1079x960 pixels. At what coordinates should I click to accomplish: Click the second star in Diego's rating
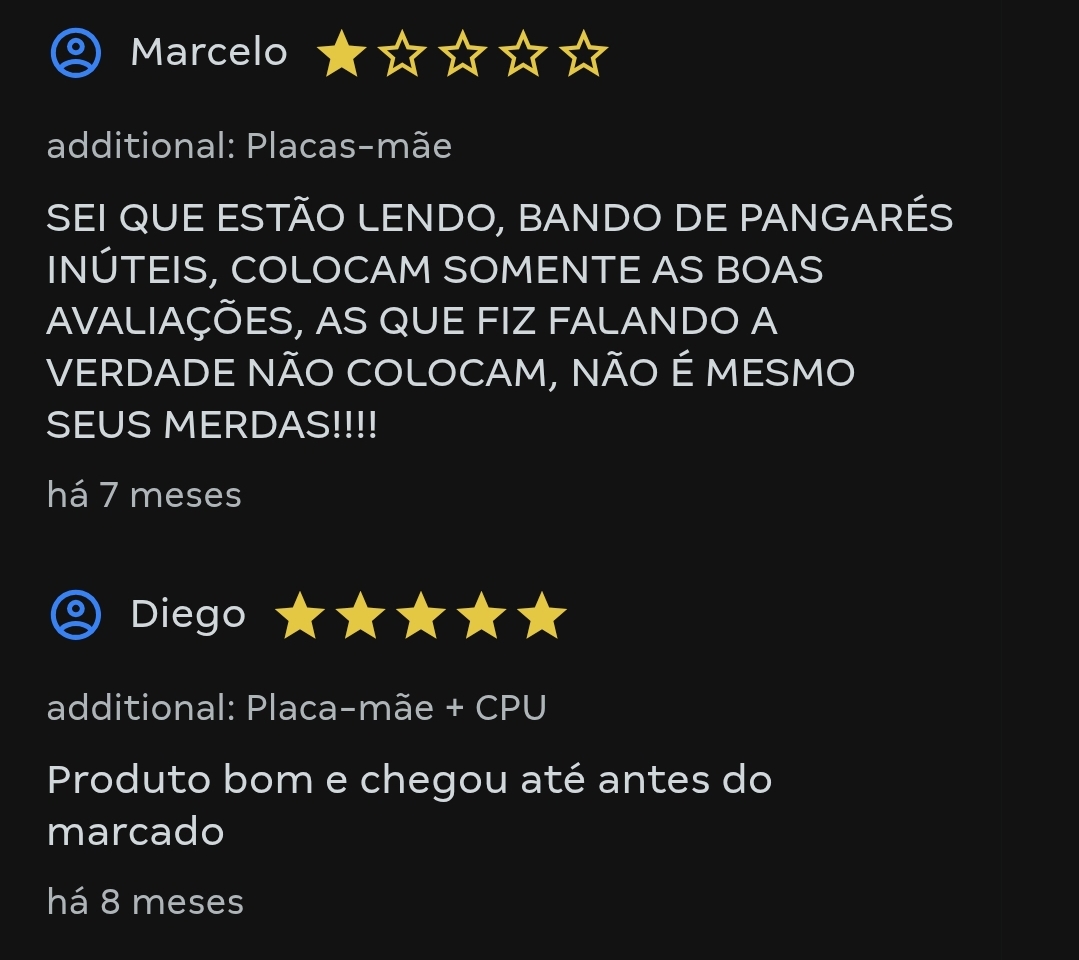(361, 615)
